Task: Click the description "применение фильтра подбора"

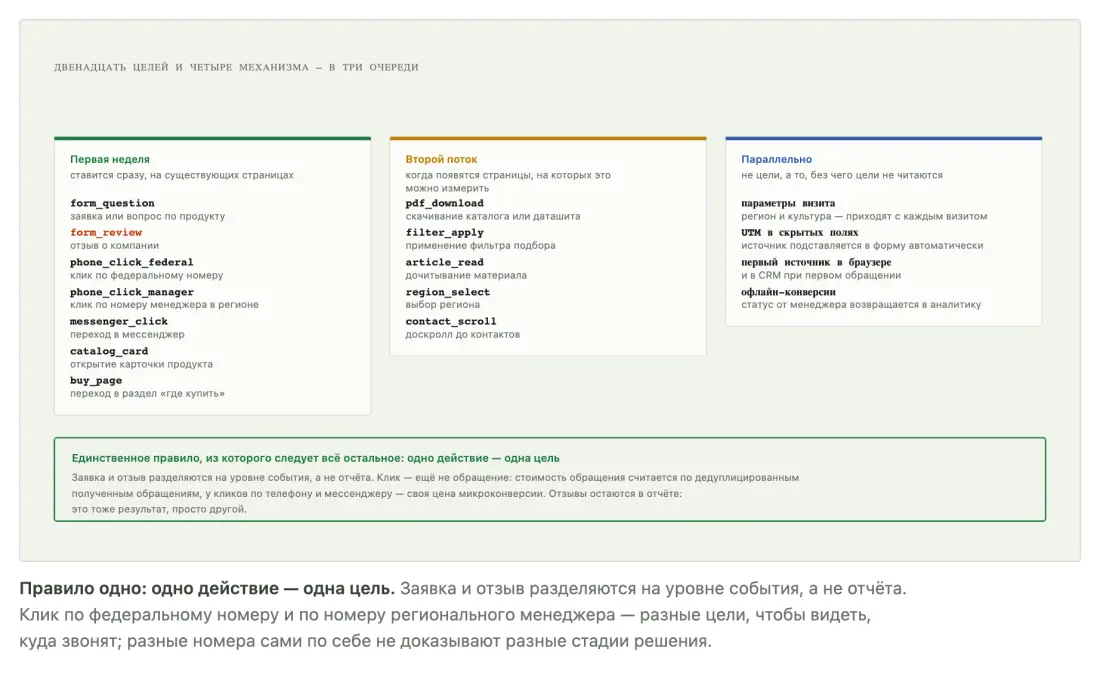Action: tap(480, 246)
